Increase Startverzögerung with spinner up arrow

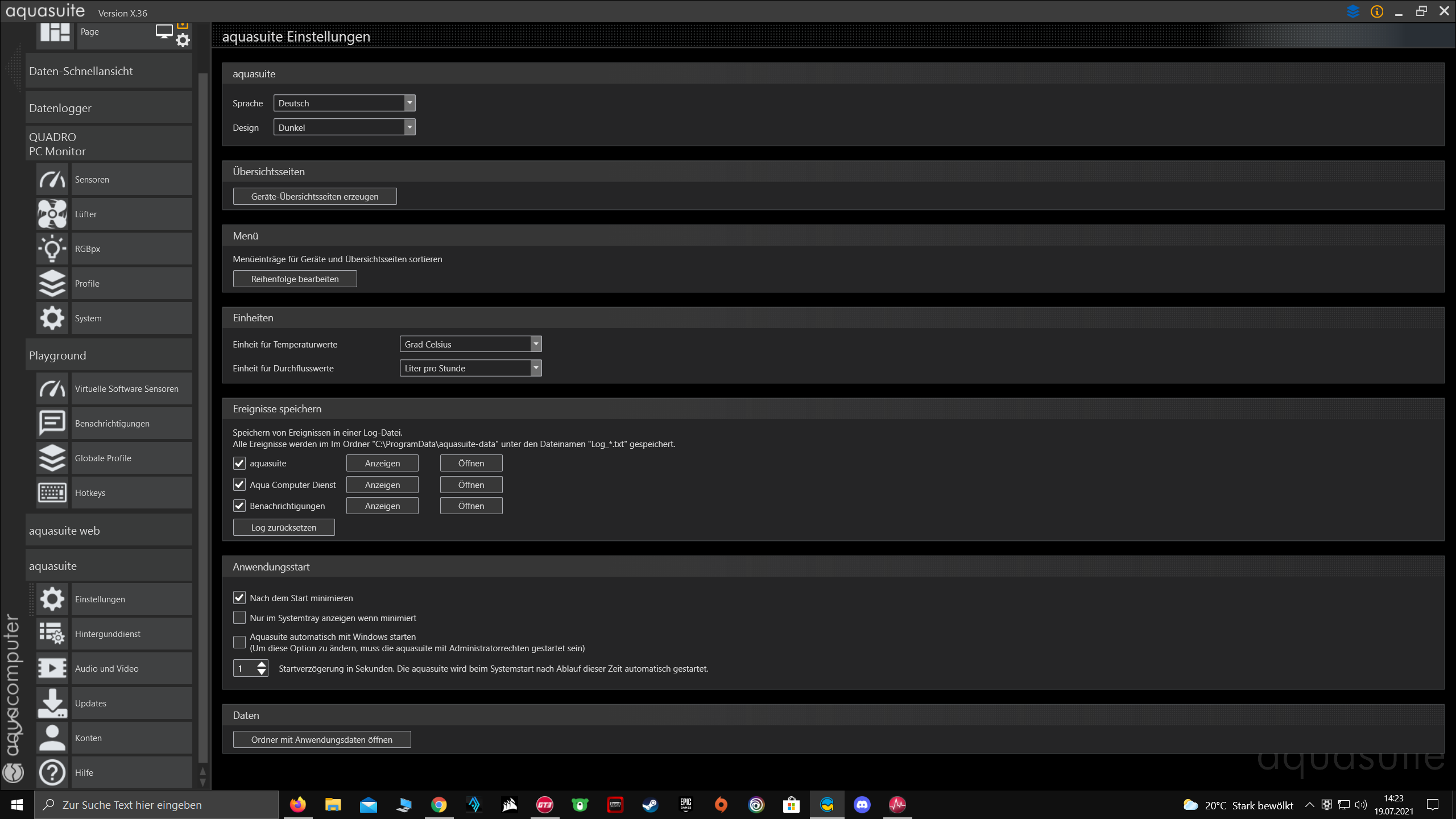tap(262, 664)
